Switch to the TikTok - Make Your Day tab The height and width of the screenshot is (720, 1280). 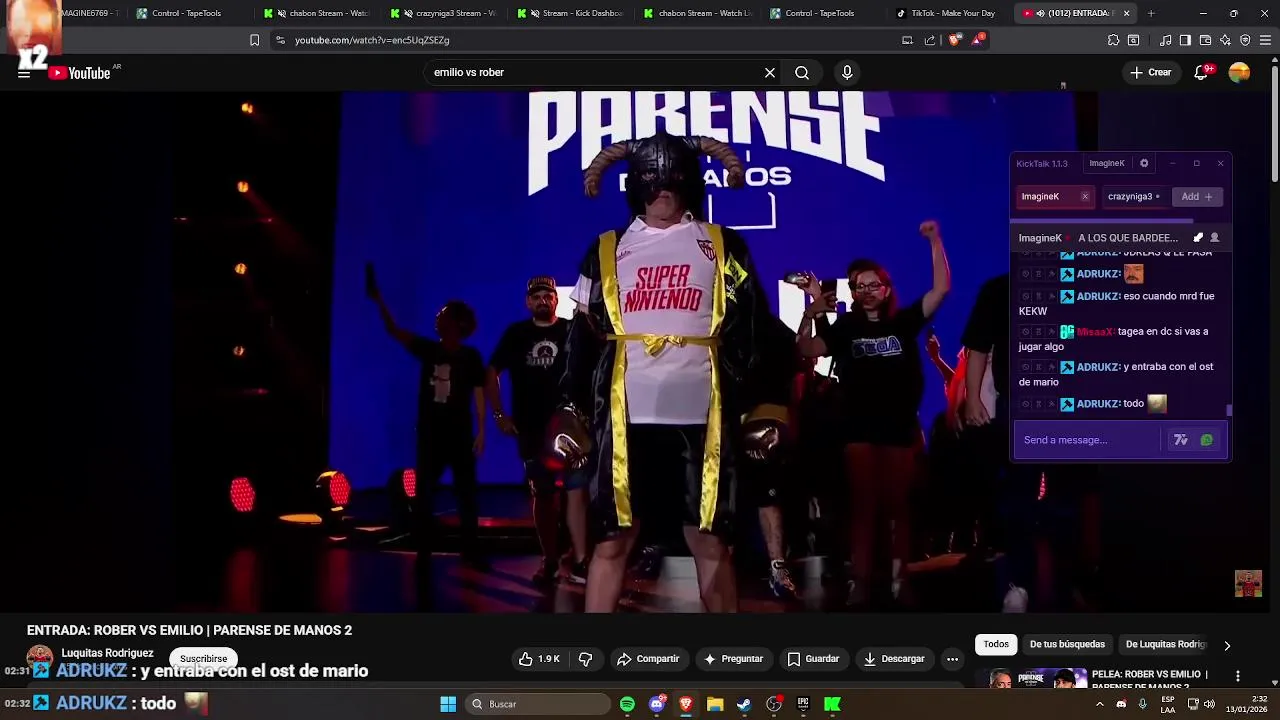coord(945,13)
